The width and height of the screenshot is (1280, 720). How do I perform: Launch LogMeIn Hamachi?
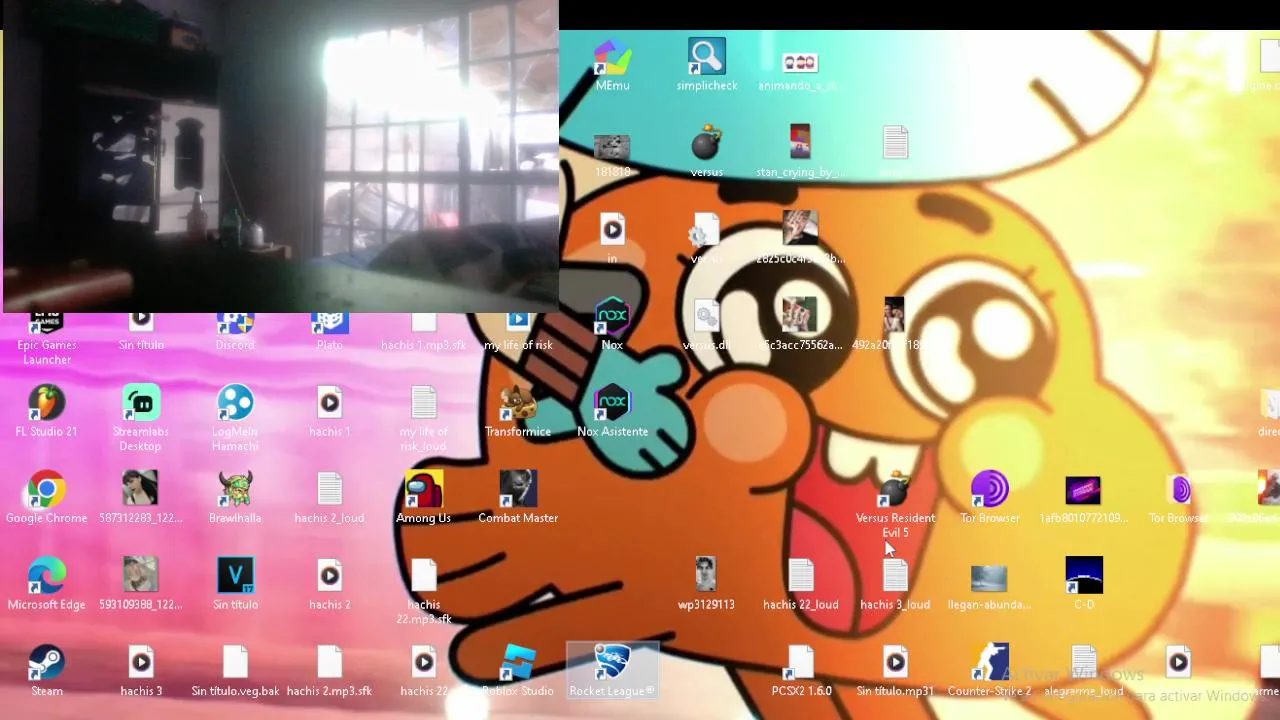tap(235, 419)
